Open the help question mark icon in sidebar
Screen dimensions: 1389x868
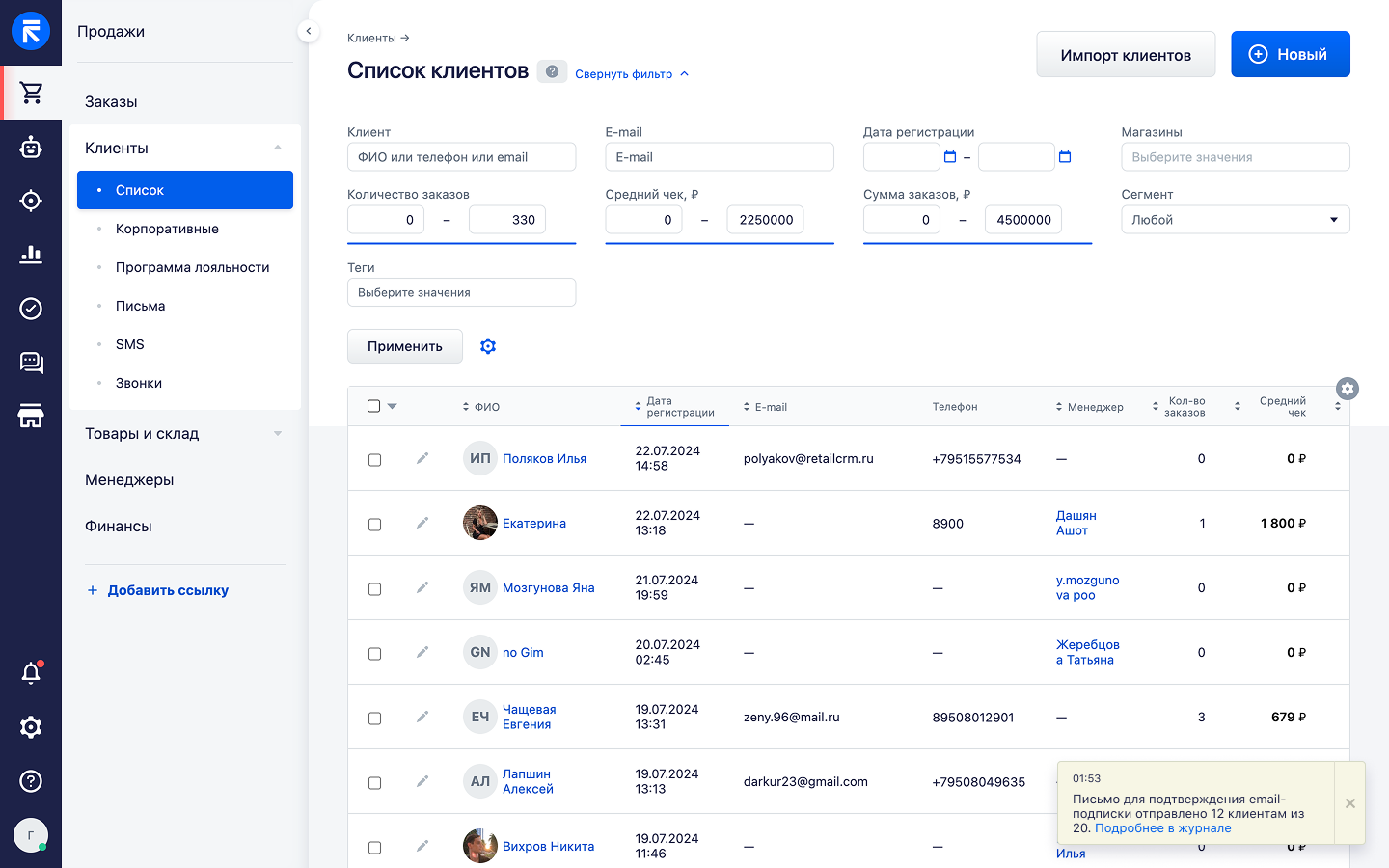[31, 781]
